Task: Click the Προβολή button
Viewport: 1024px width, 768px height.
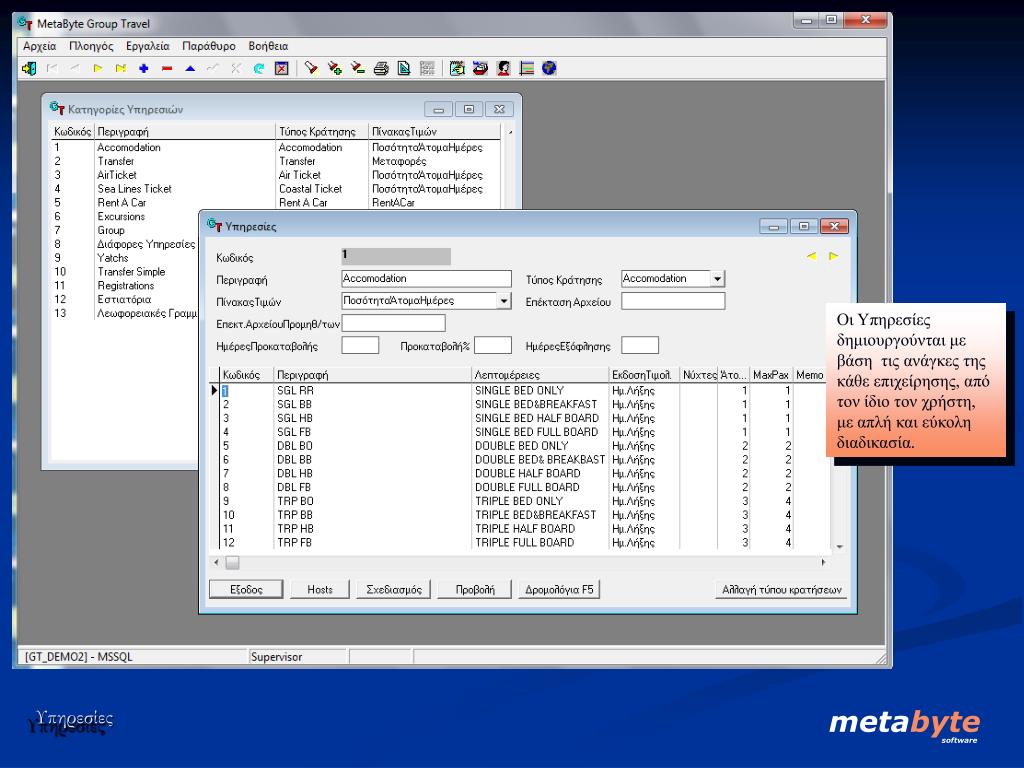Action: [x=475, y=589]
